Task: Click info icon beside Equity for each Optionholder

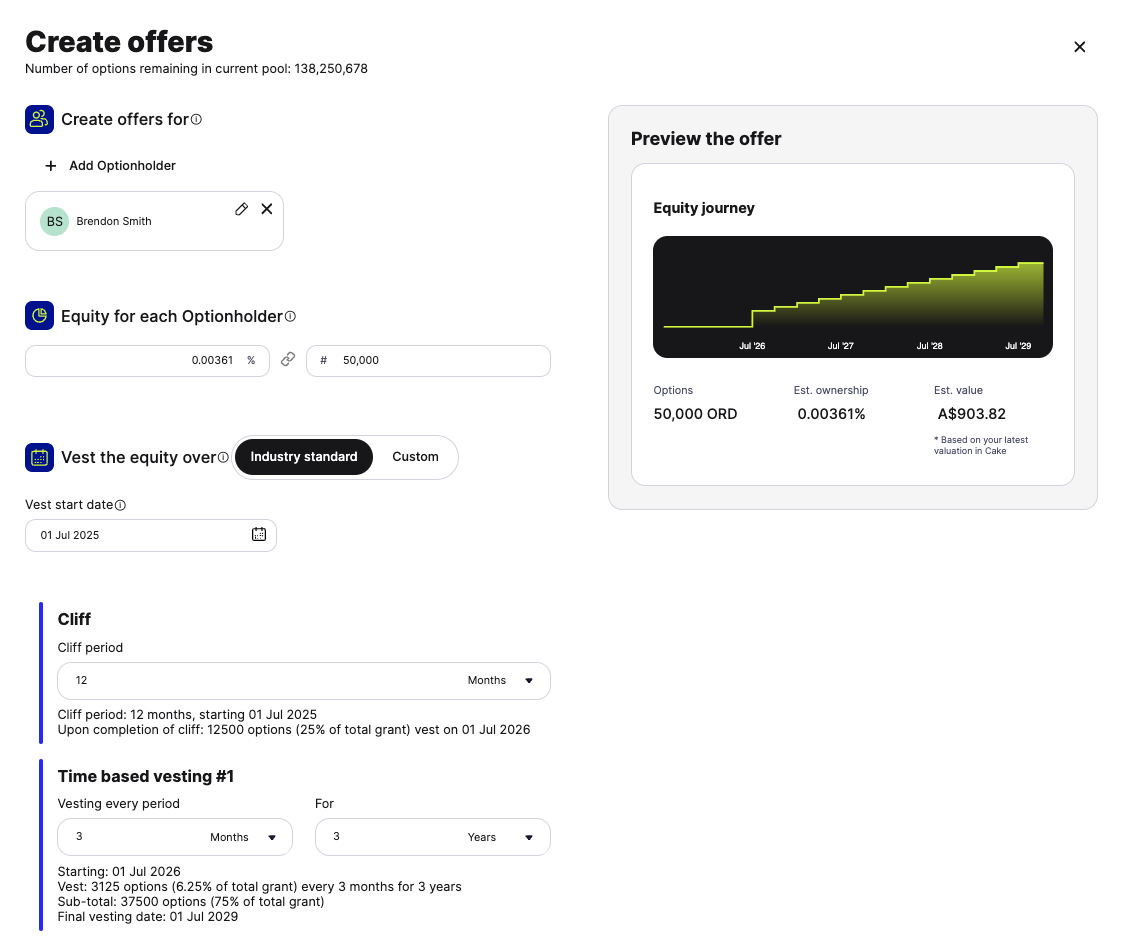Action: click(x=290, y=316)
